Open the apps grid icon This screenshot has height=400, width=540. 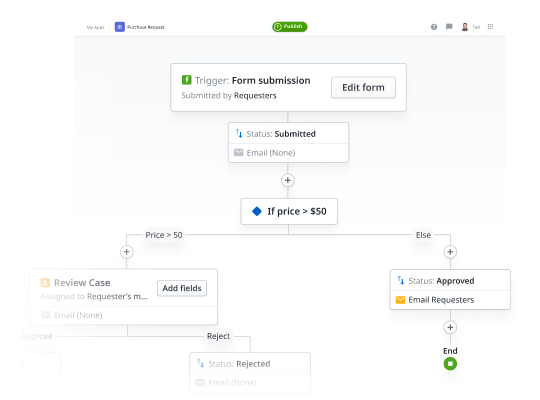tap(490, 27)
